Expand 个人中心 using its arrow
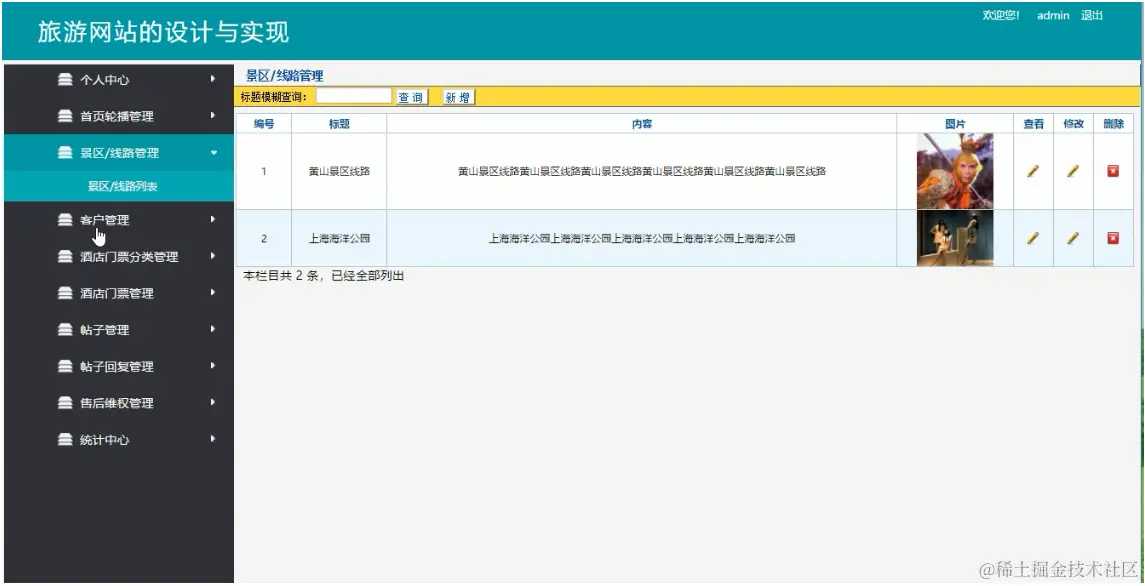 (212, 78)
